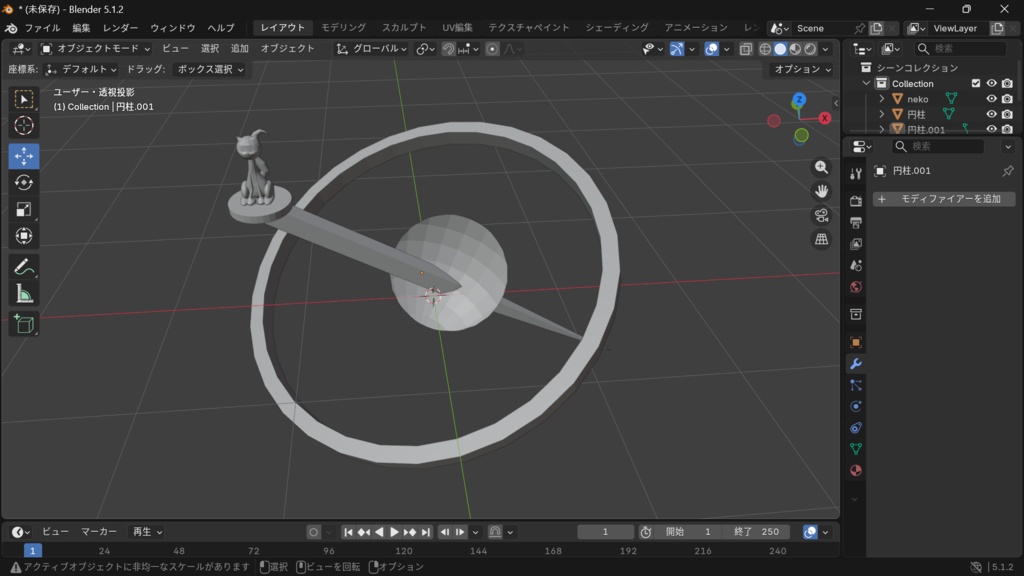Open オブジェクトモード mode dropdown
This screenshot has width=1024, height=576.
[95, 49]
